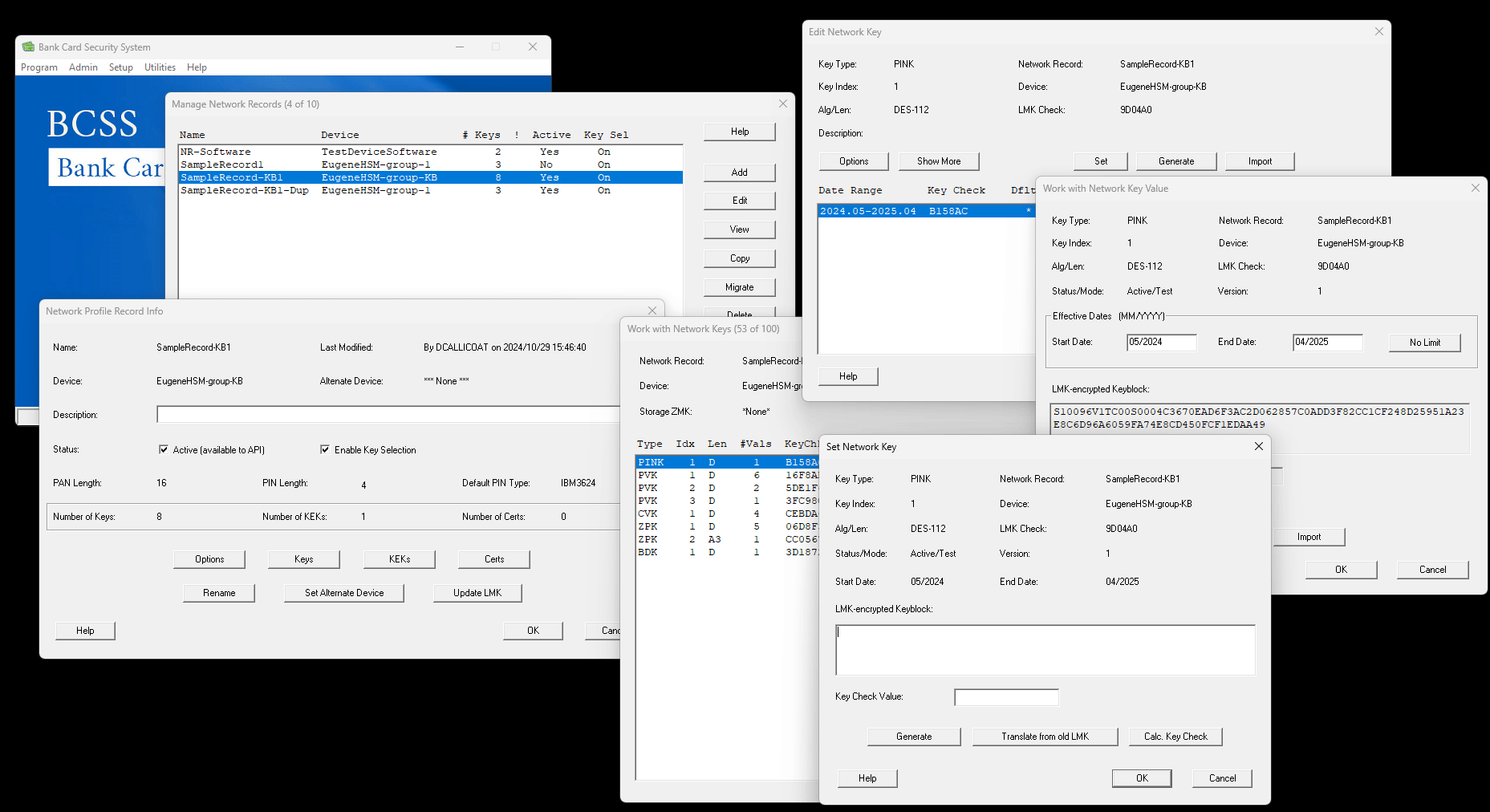Click Migrate in Manage Network Records
This screenshot has width=1490, height=812.
click(740, 287)
